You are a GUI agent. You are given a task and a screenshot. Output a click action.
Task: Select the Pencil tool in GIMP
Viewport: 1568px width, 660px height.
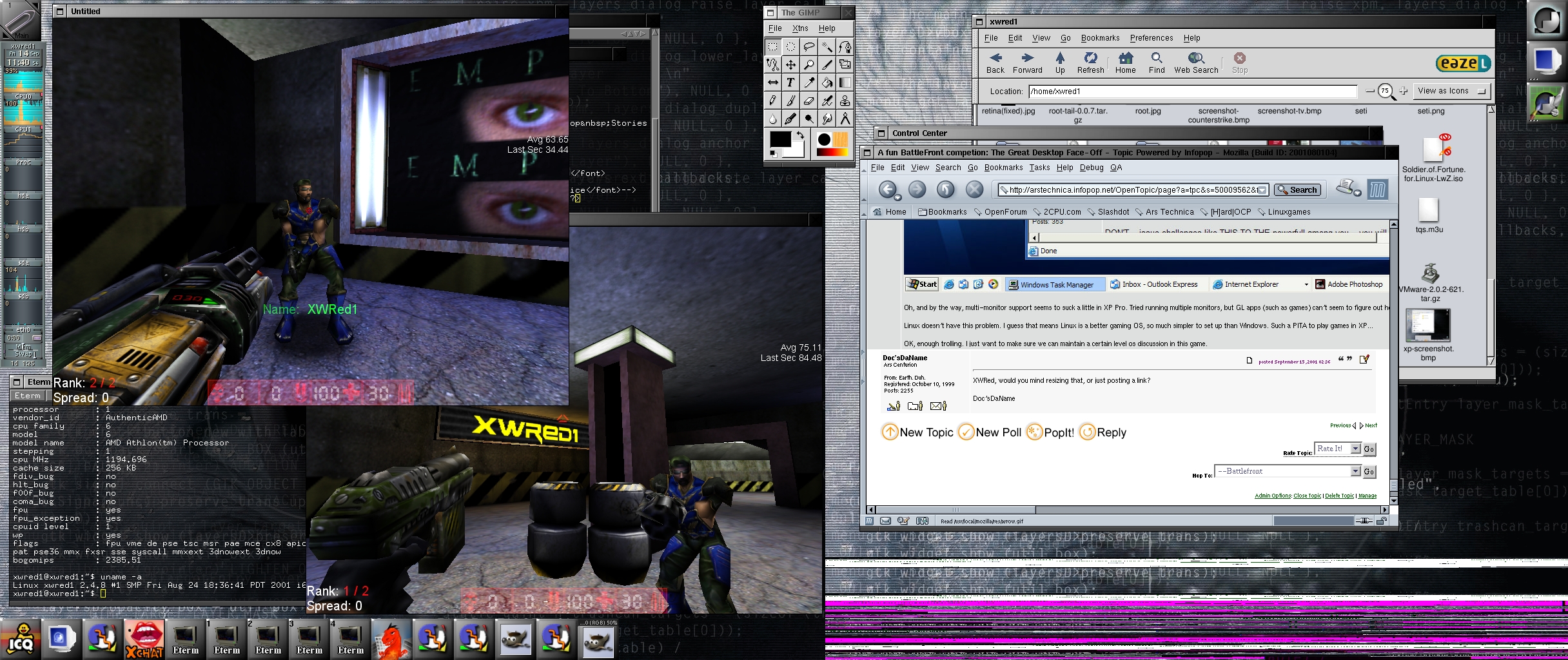(772, 101)
